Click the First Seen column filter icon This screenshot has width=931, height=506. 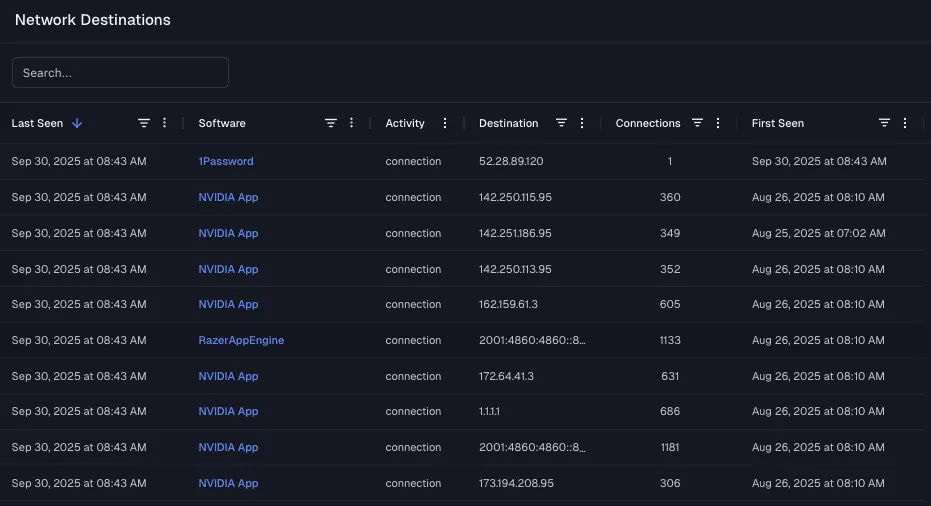884,123
